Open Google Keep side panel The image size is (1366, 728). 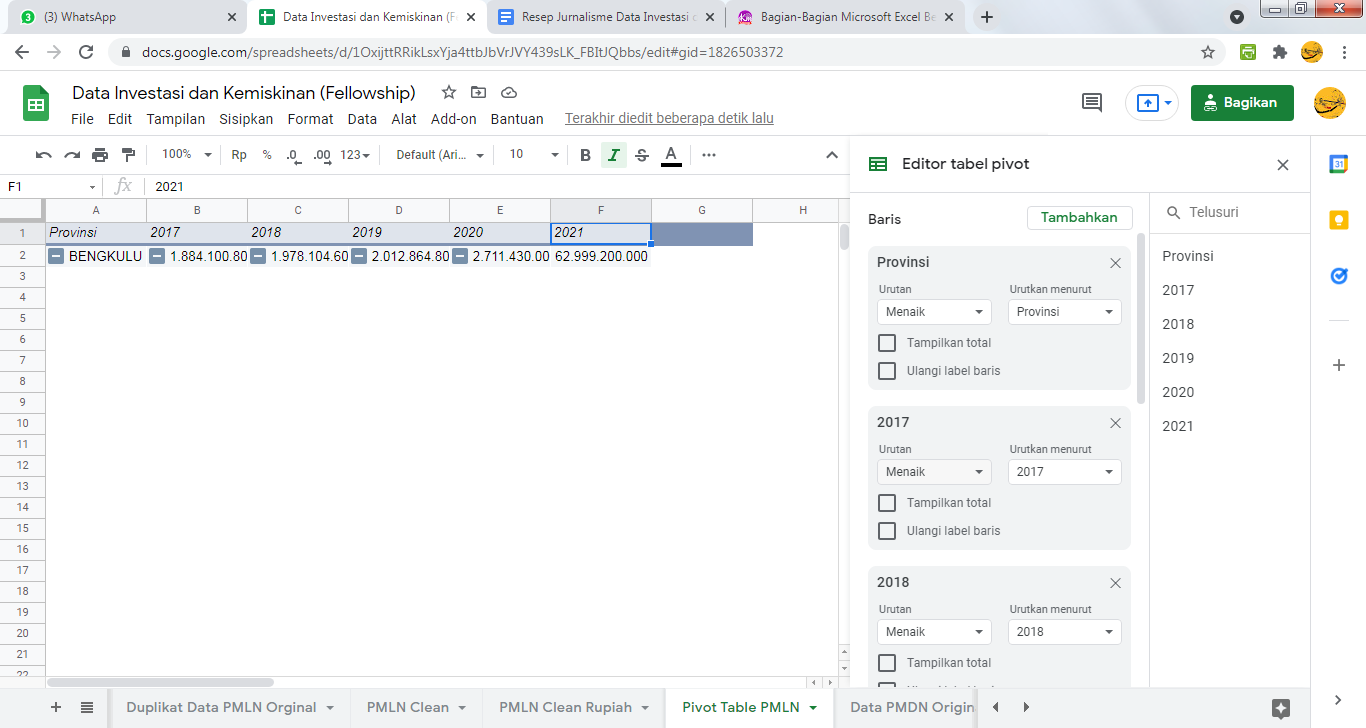tap(1338, 220)
